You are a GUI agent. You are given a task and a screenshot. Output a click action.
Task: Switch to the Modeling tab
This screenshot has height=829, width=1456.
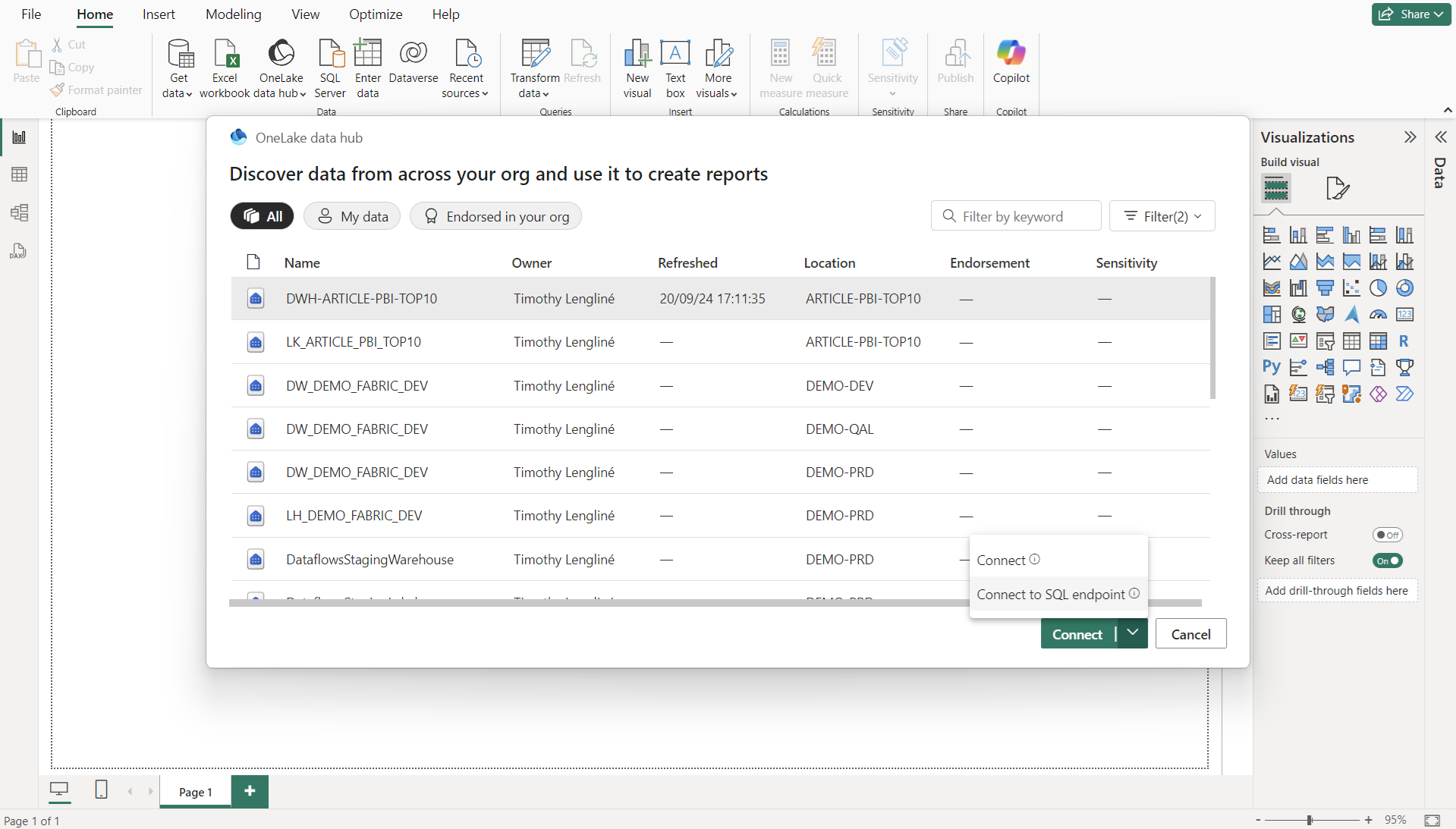(x=234, y=14)
